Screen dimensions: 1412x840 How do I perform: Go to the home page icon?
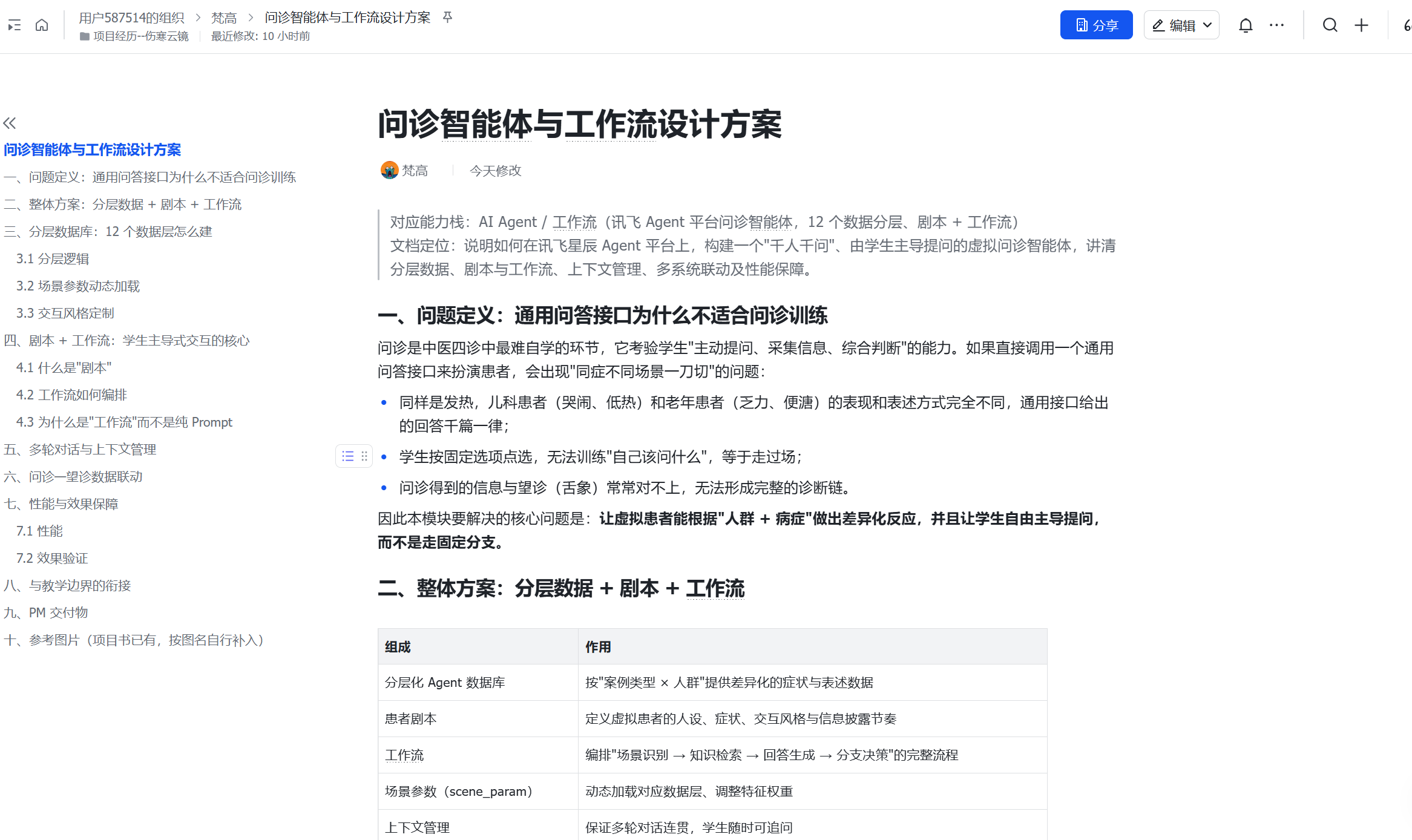coord(42,25)
